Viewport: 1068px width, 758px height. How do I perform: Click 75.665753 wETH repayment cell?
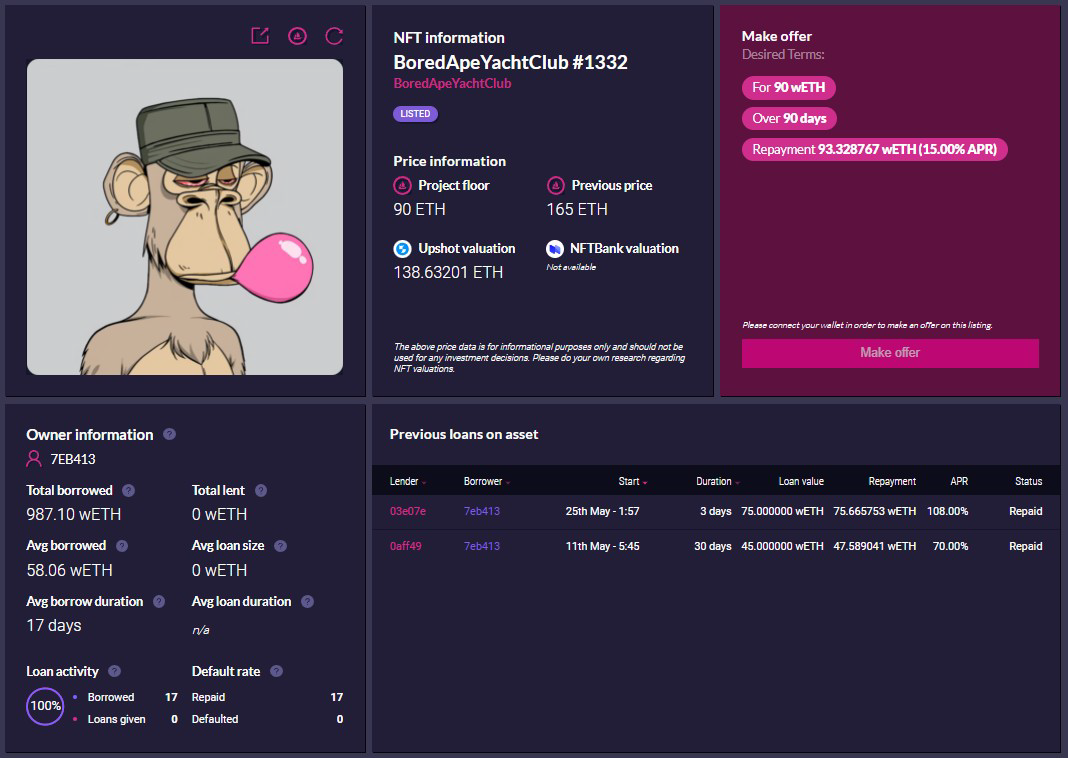pyautogui.click(x=875, y=511)
